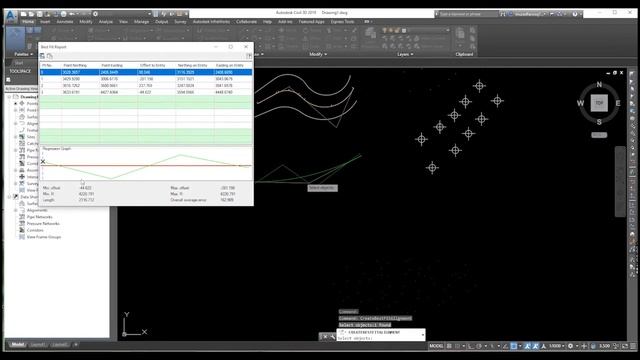The width and height of the screenshot is (640, 360).
Task: Select the topmost point marker in the drawing
Action: (x=479, y=86)
